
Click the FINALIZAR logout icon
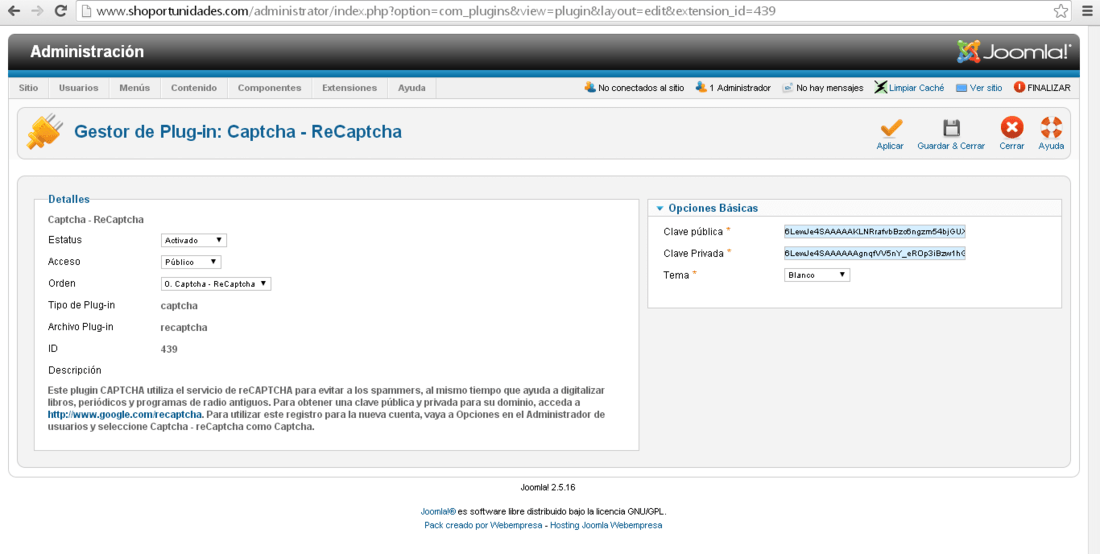(1019, 88)
